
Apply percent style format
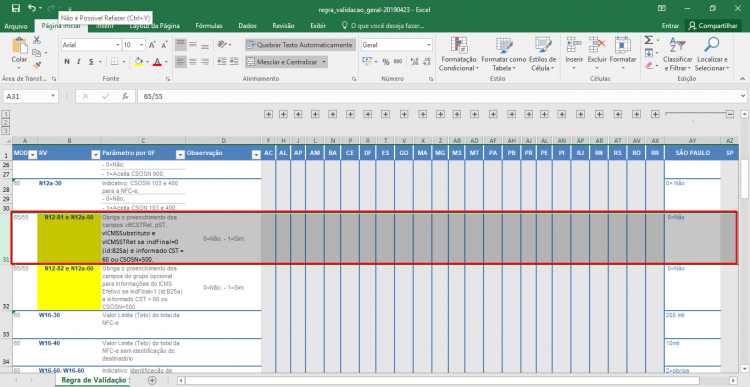(x=386, y=62)
